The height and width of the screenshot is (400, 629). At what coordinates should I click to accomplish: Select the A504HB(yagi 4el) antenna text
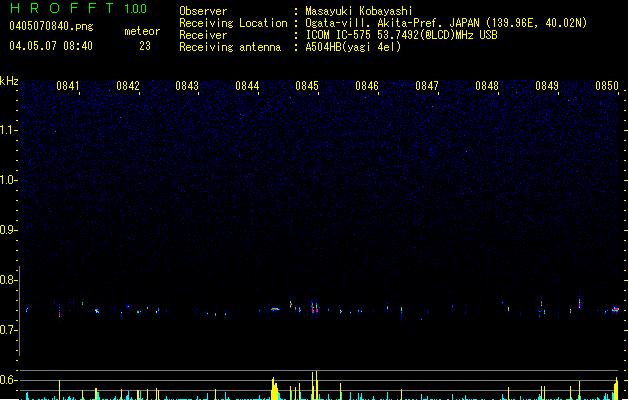coord(353,47)
